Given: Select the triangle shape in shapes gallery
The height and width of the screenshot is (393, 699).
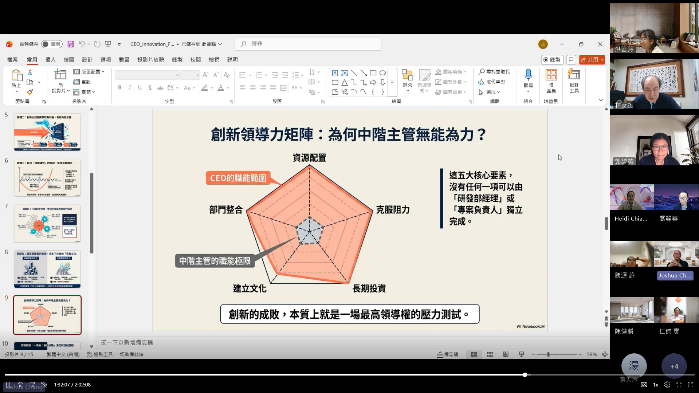Looking at the screenshot, I should coord(345,82).
